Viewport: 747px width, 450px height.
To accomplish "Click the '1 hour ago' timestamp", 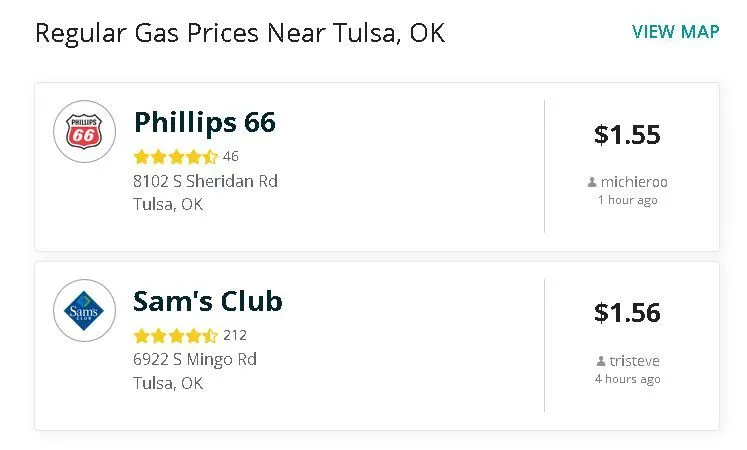I will [x=627, y=200].
